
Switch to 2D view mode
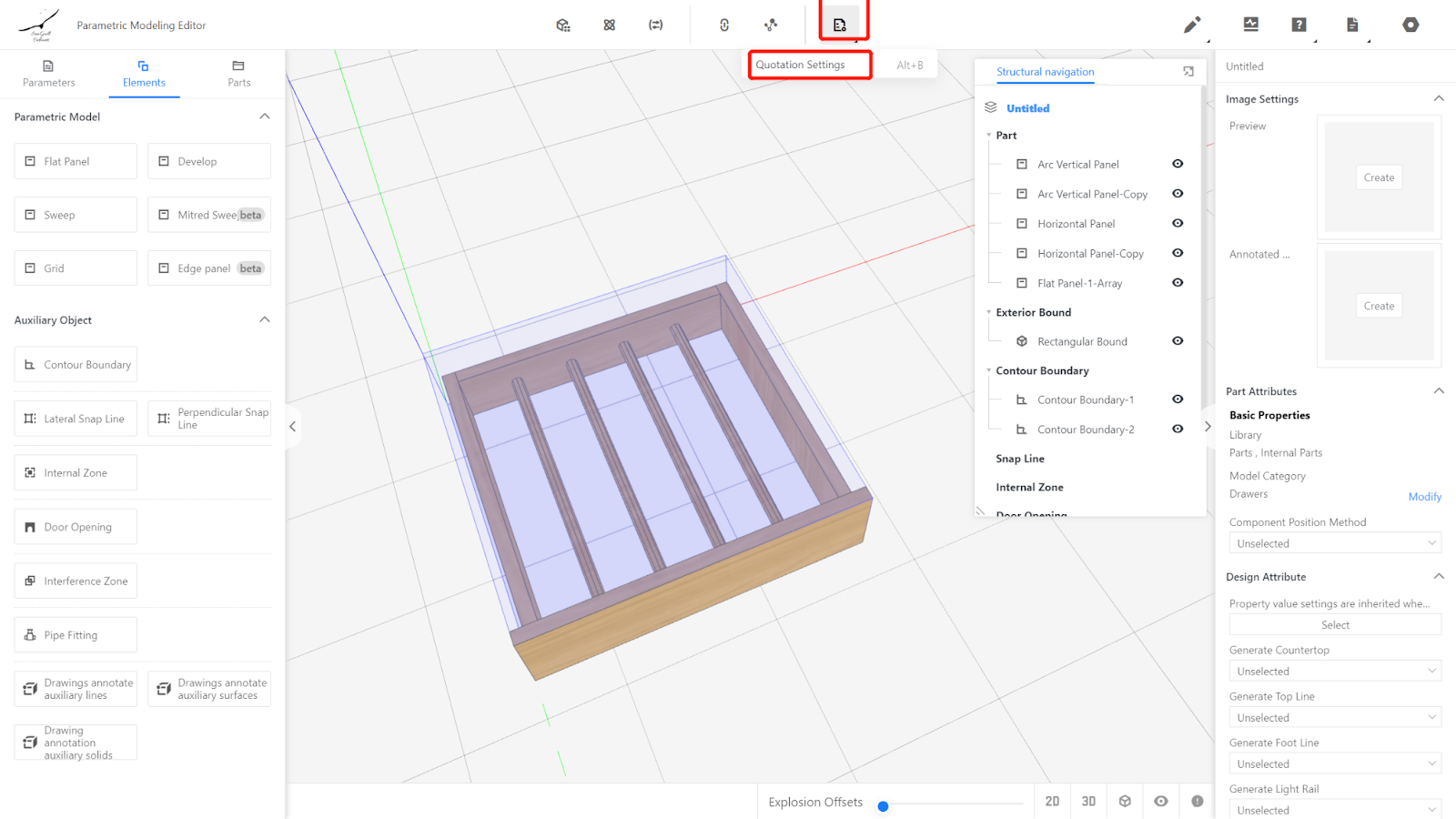tap(1052, 801)
